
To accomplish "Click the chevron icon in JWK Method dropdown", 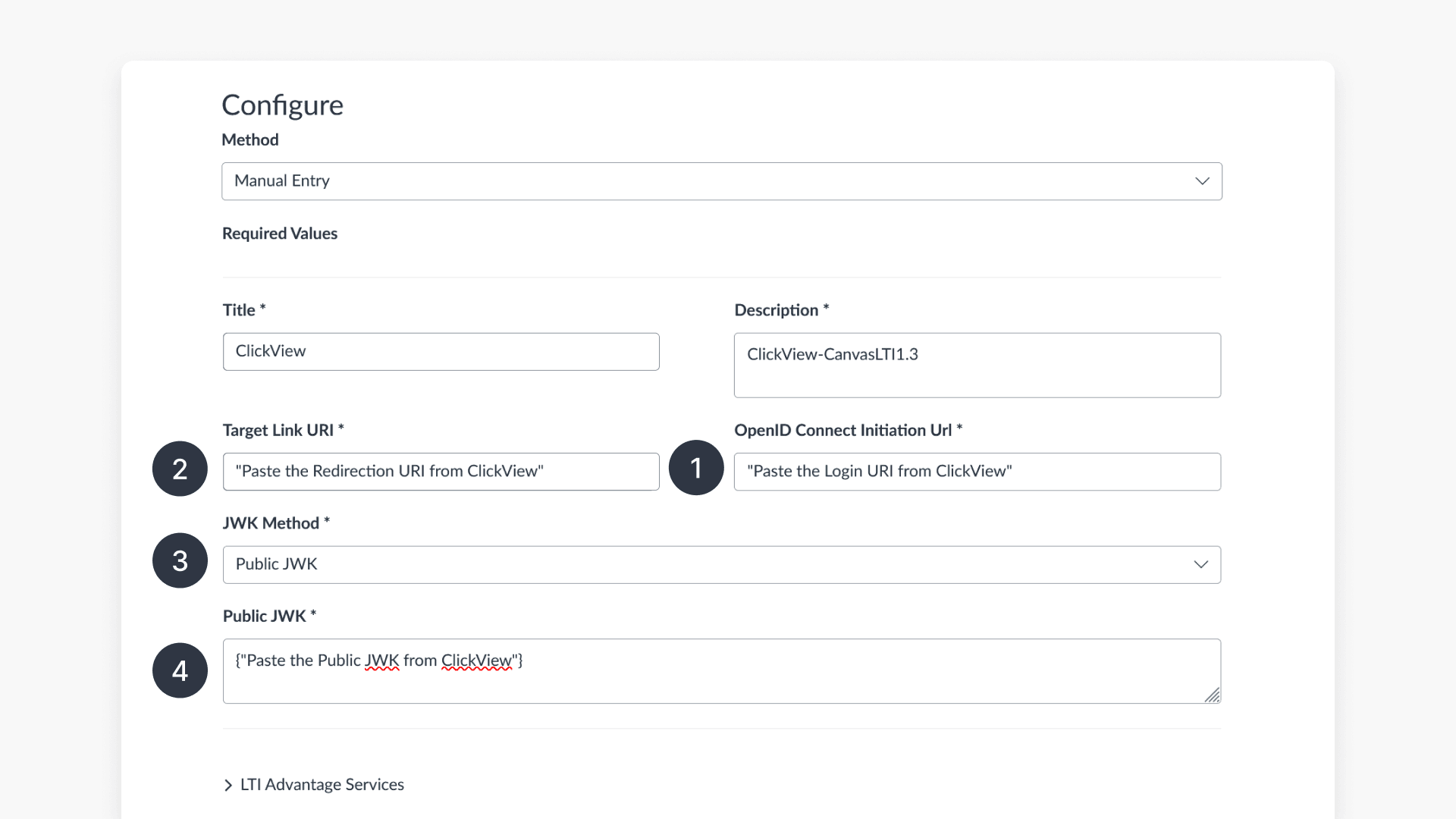I will pyautogui.click(x=1200, y=564).
